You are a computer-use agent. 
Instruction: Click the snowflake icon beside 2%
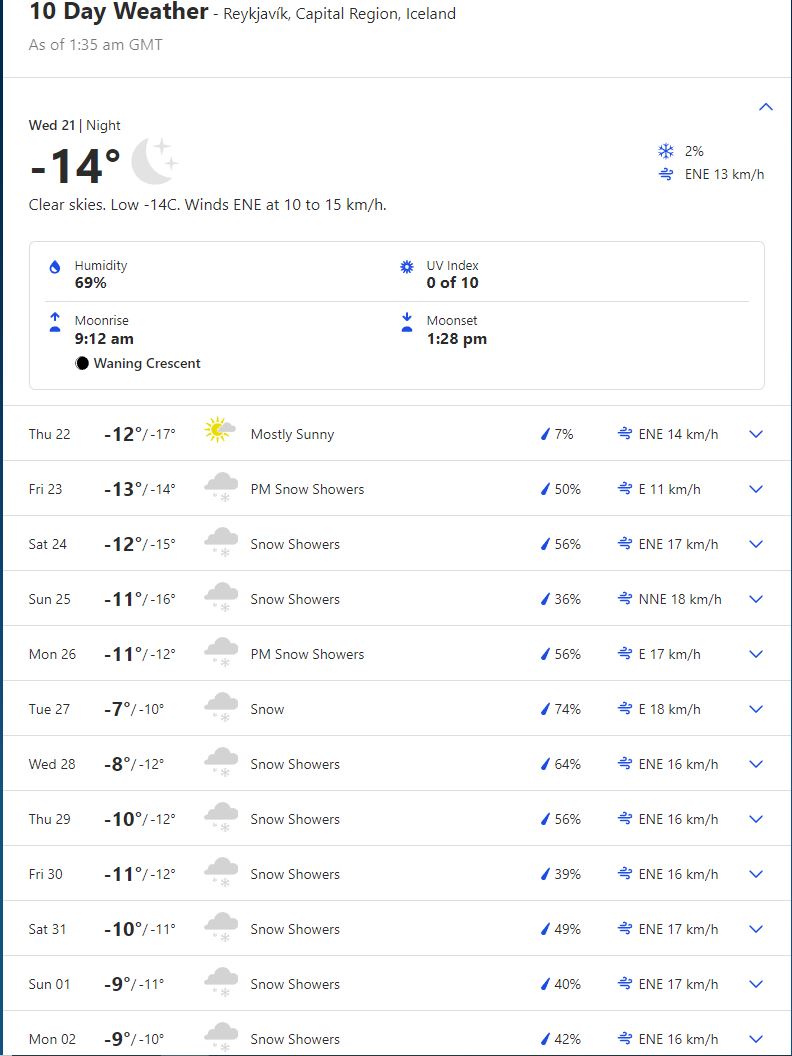(665, 151)
